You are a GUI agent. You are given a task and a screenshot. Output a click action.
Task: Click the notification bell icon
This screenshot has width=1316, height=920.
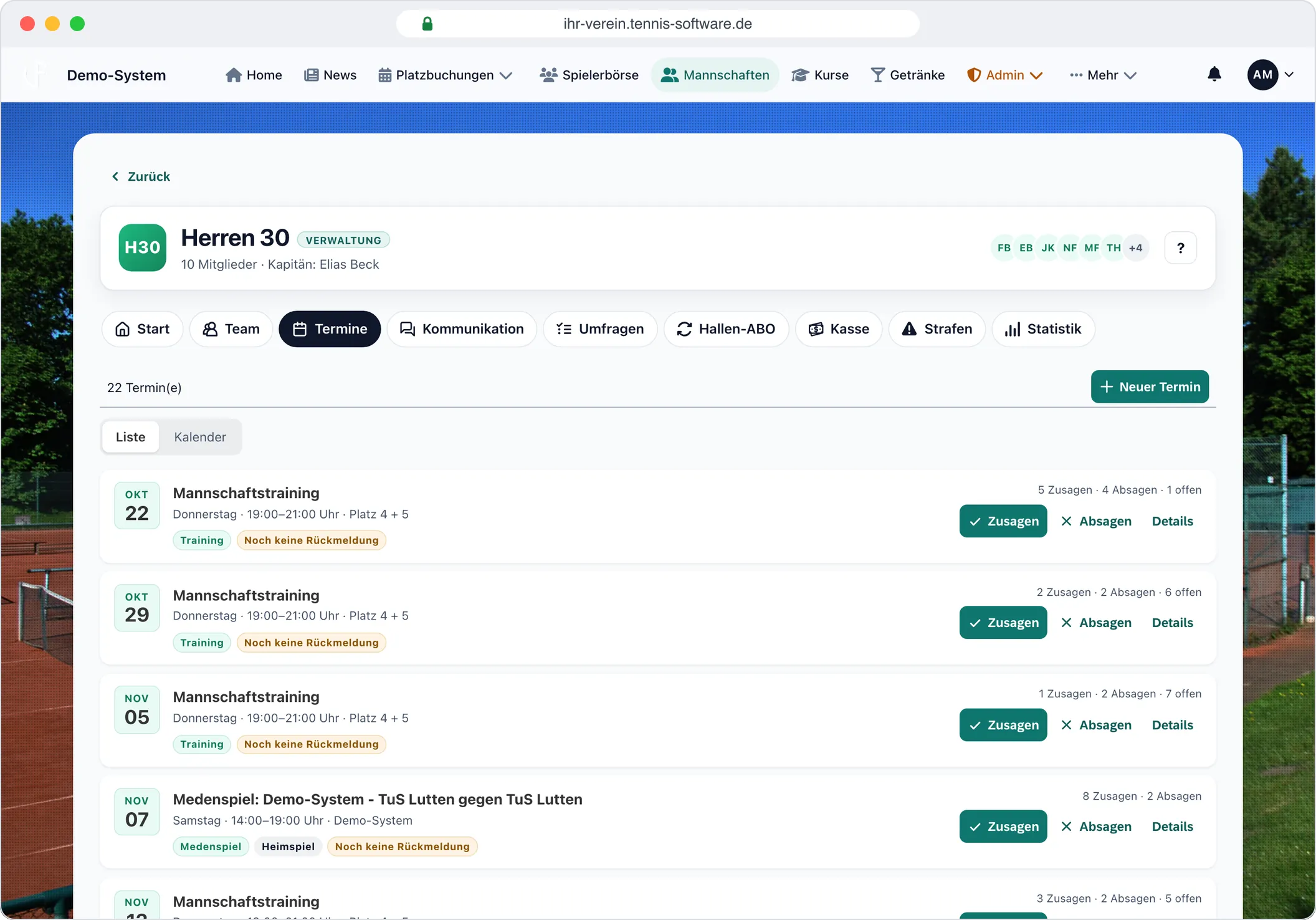(x=1214, y=75)
